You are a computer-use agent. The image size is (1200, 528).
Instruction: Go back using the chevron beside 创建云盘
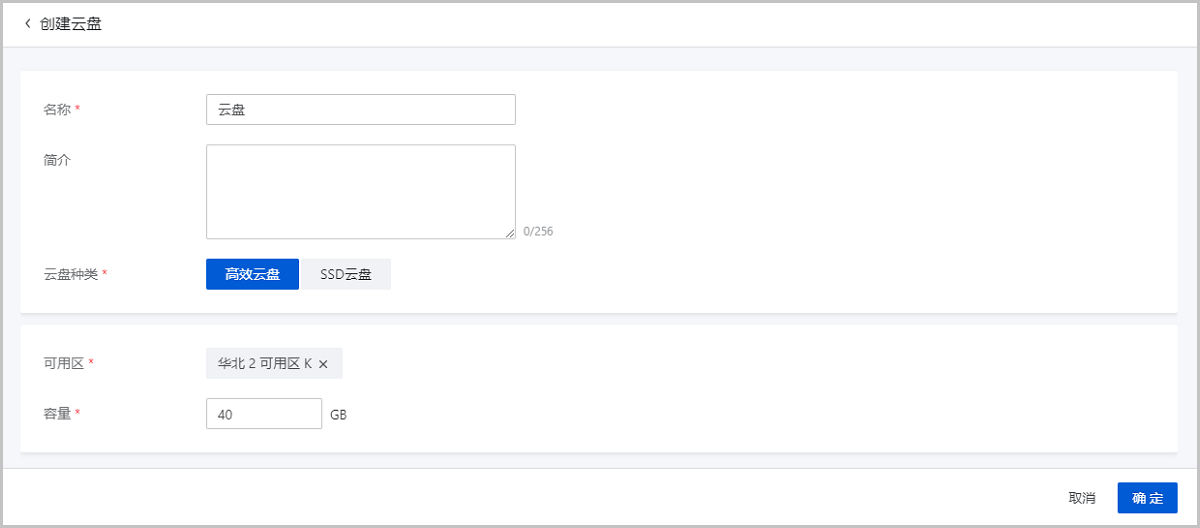click(28, 23)
